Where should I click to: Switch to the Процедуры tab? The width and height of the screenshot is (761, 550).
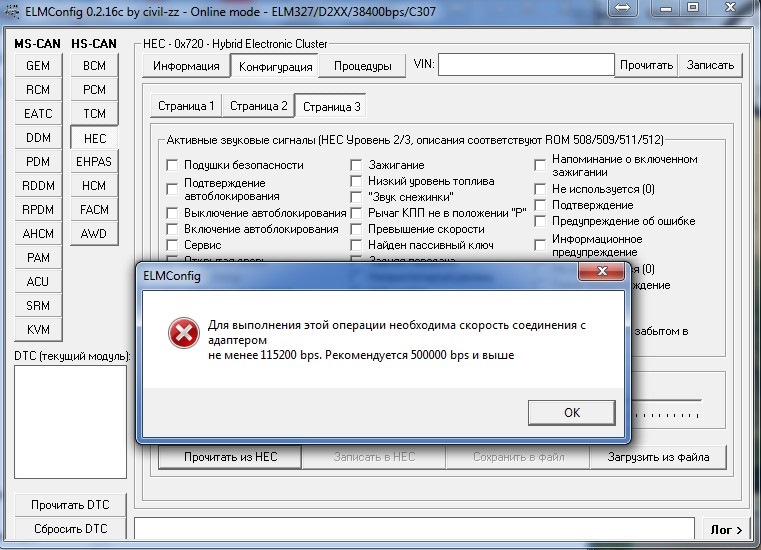[x=363, y=66]
